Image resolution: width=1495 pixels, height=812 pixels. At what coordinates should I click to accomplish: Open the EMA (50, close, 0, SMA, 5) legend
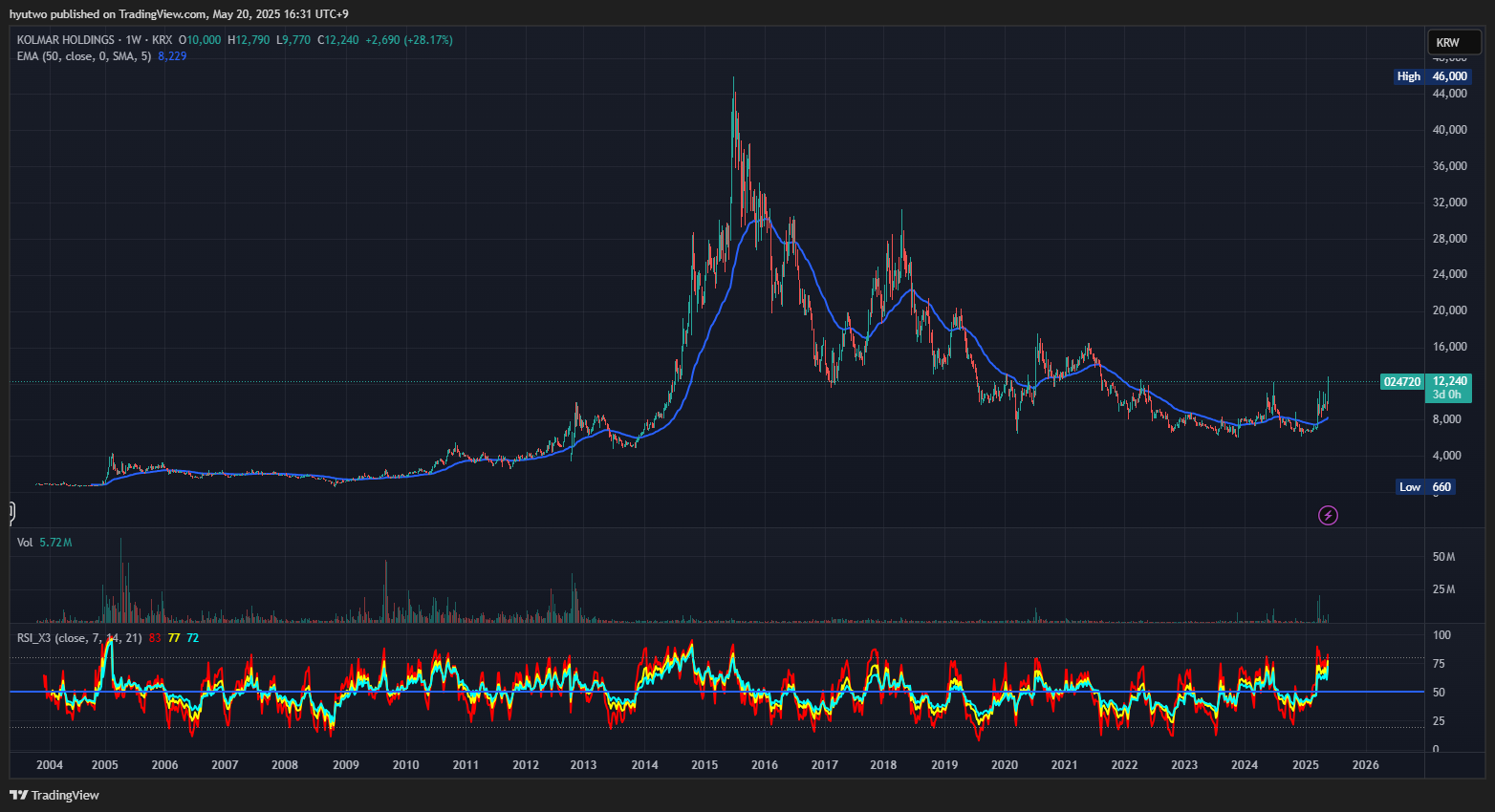tap(84, 56)
